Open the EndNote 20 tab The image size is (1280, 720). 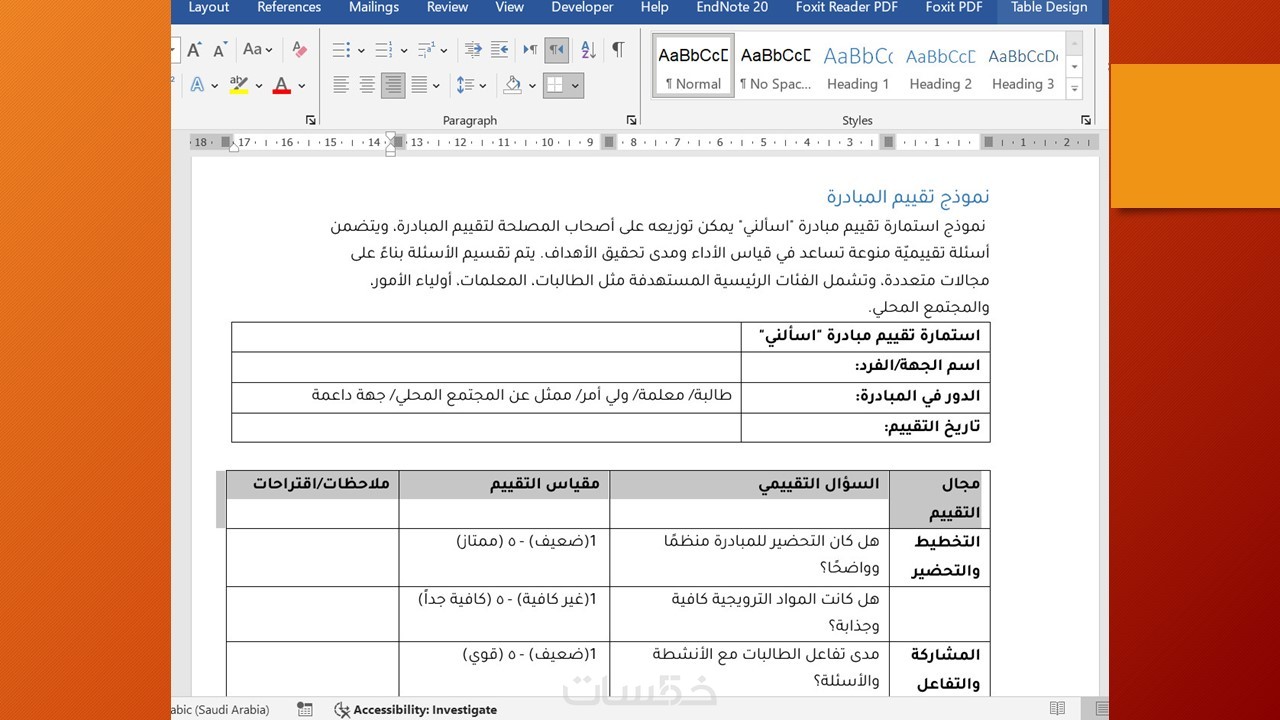point(732,7)
